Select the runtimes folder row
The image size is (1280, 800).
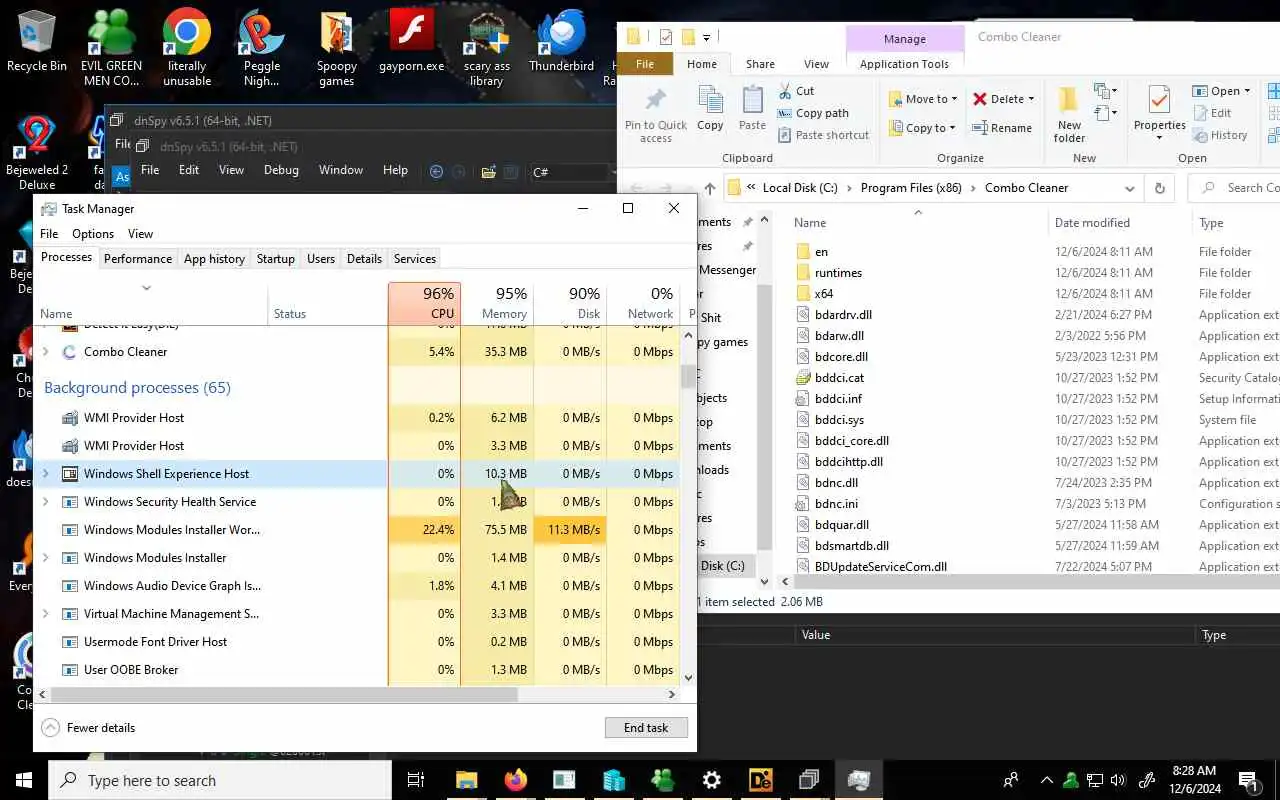(838, 273)
